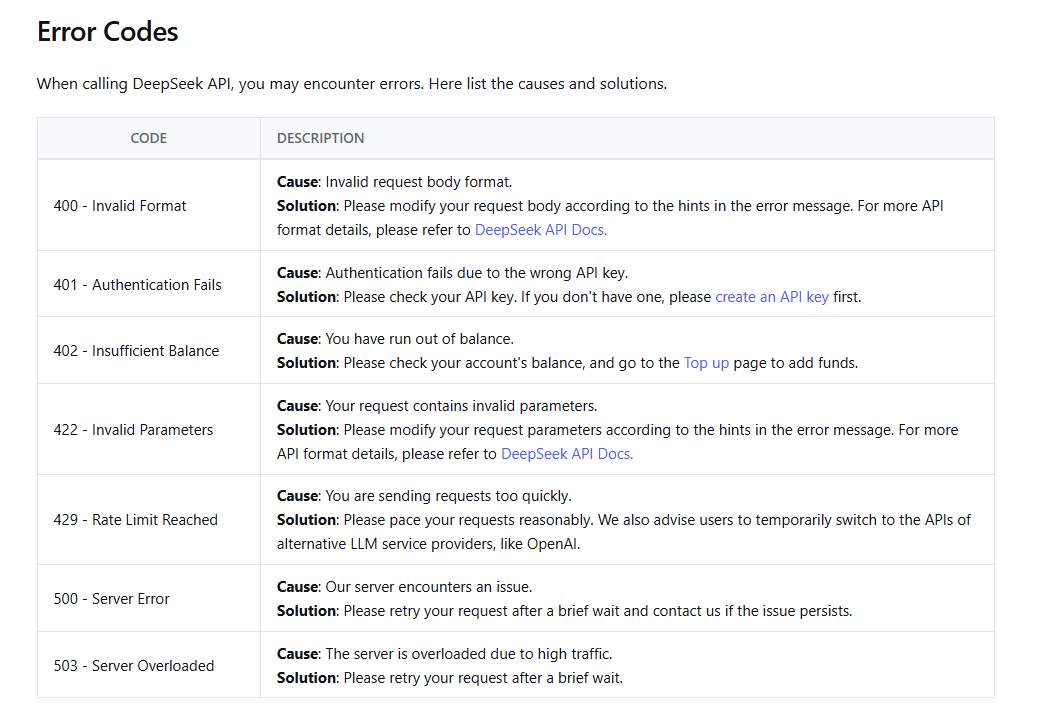Image resolution: width=1041 pixels, height=717 pixels.
Task: Click 'You have run out of balance' text
Action: point(420,339)
